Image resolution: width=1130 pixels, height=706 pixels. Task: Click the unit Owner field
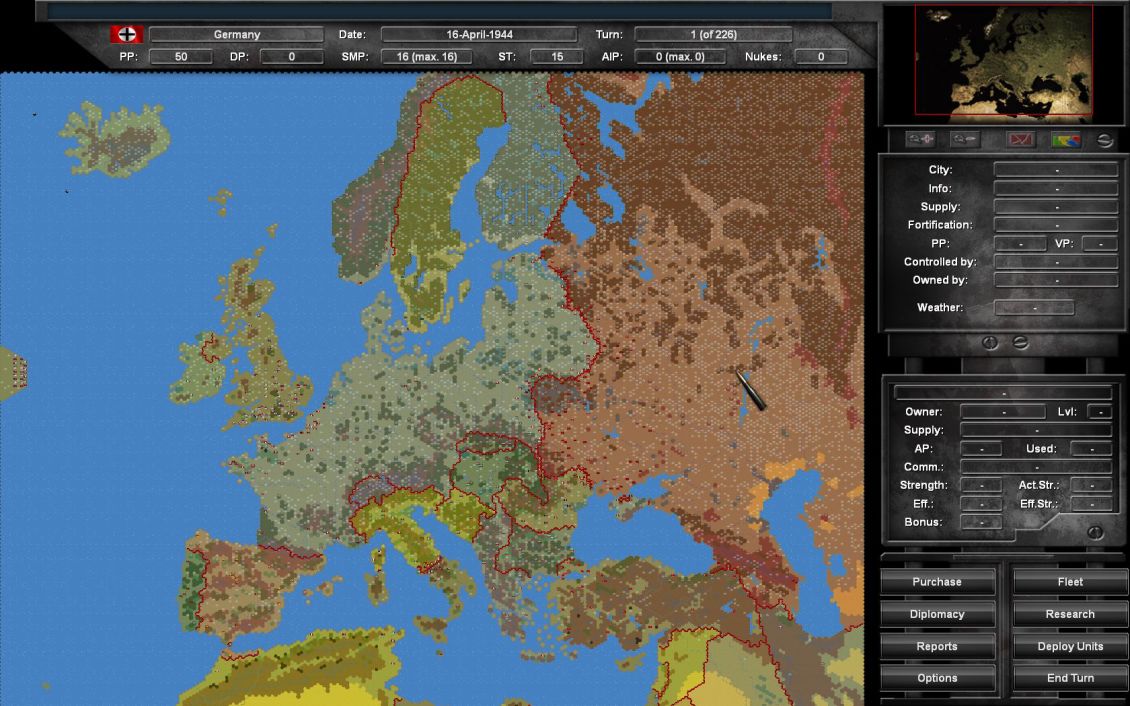click(1002, 411)
